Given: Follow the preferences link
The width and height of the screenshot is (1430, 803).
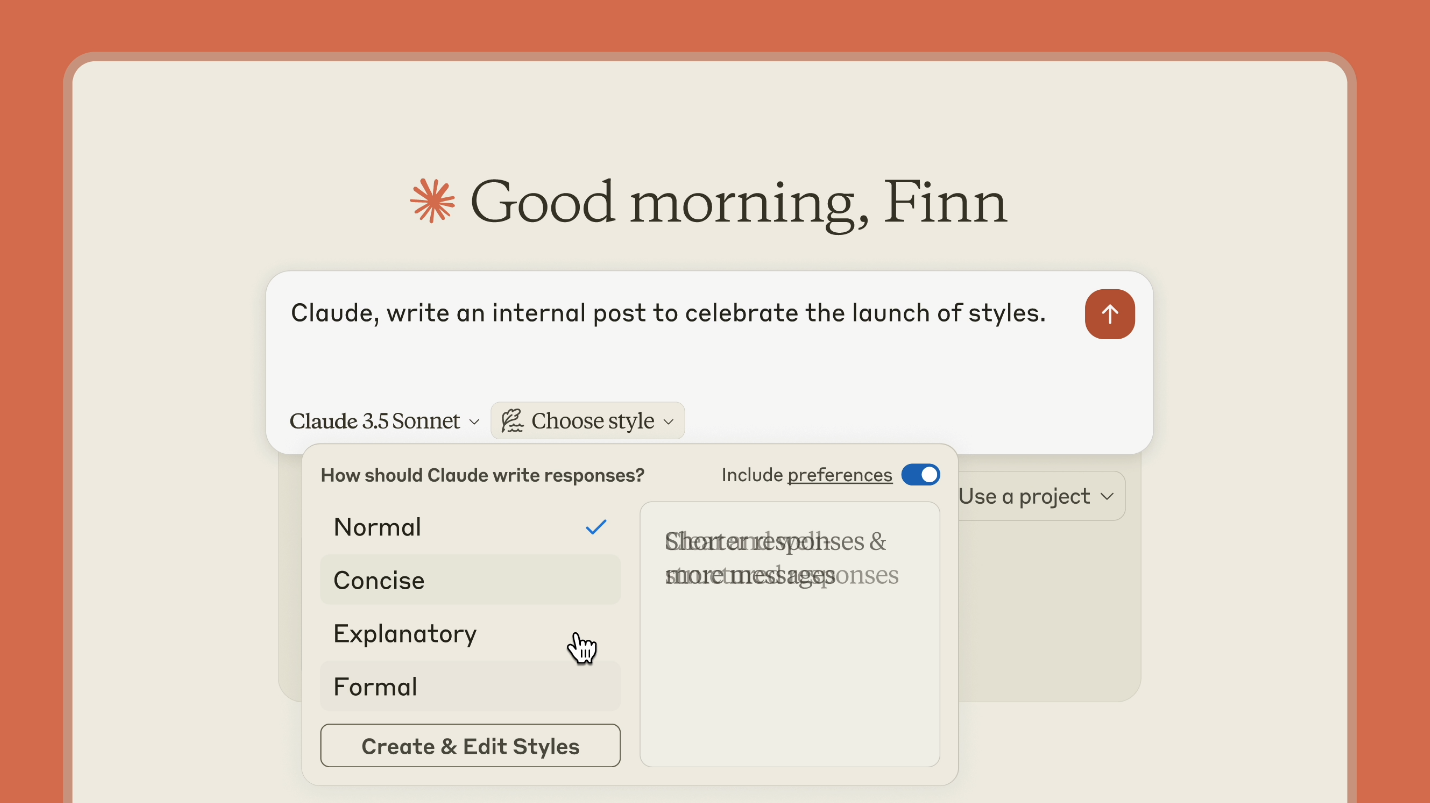Looking at the screenshot, I should tap(840, 475).
